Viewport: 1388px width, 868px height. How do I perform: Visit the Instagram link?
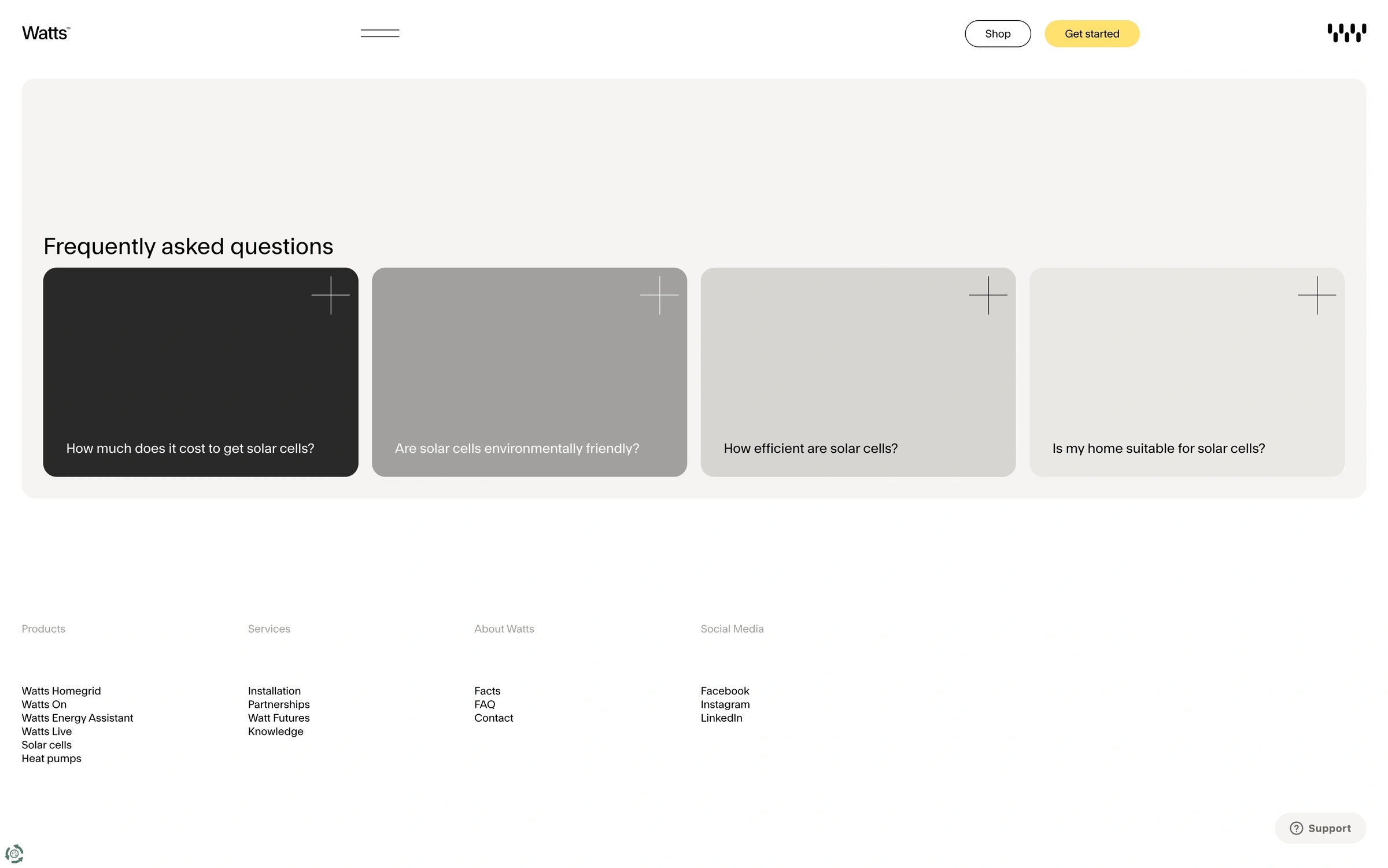725,704
